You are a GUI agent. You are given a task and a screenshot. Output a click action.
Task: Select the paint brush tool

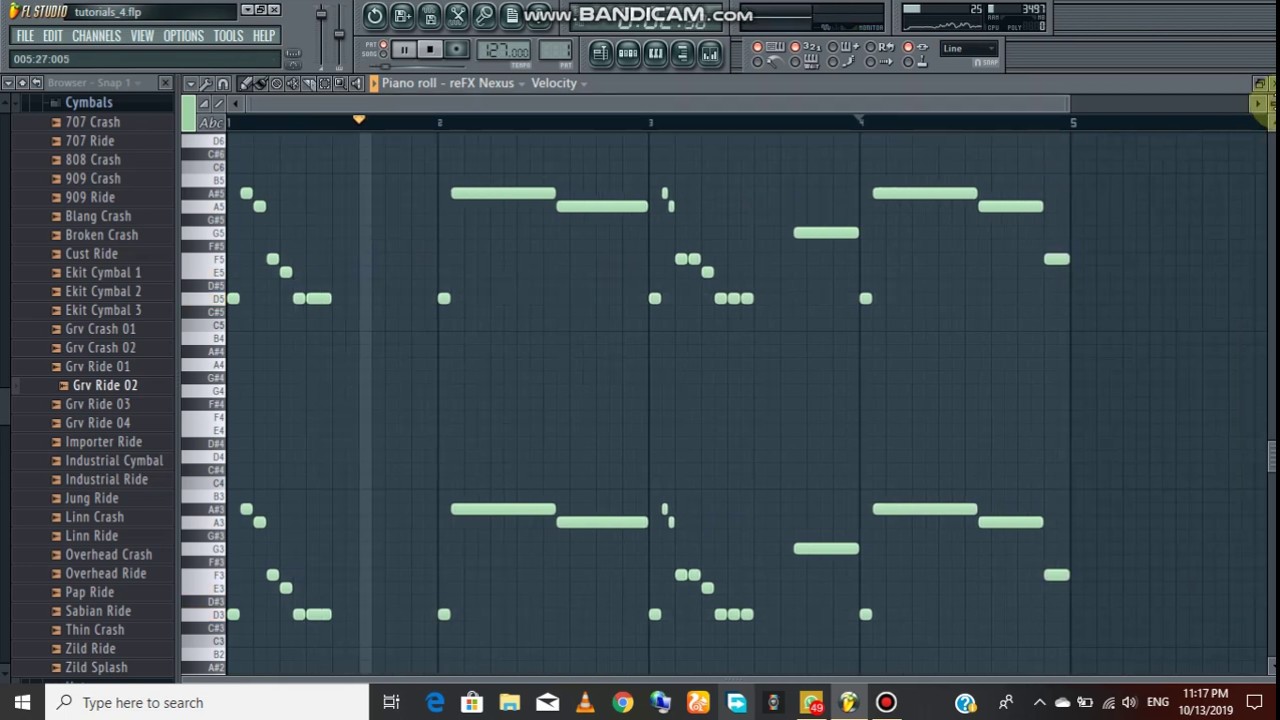260,84
